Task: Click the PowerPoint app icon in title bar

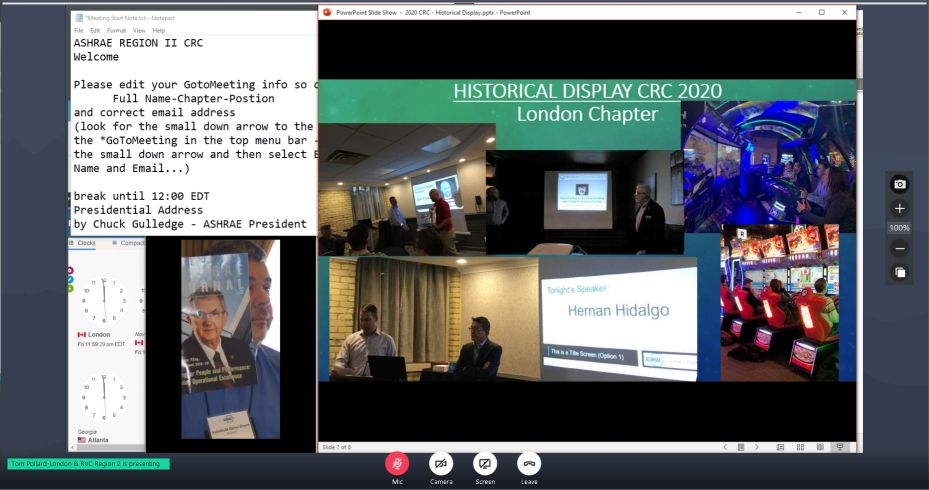Action: pos(327,12)
